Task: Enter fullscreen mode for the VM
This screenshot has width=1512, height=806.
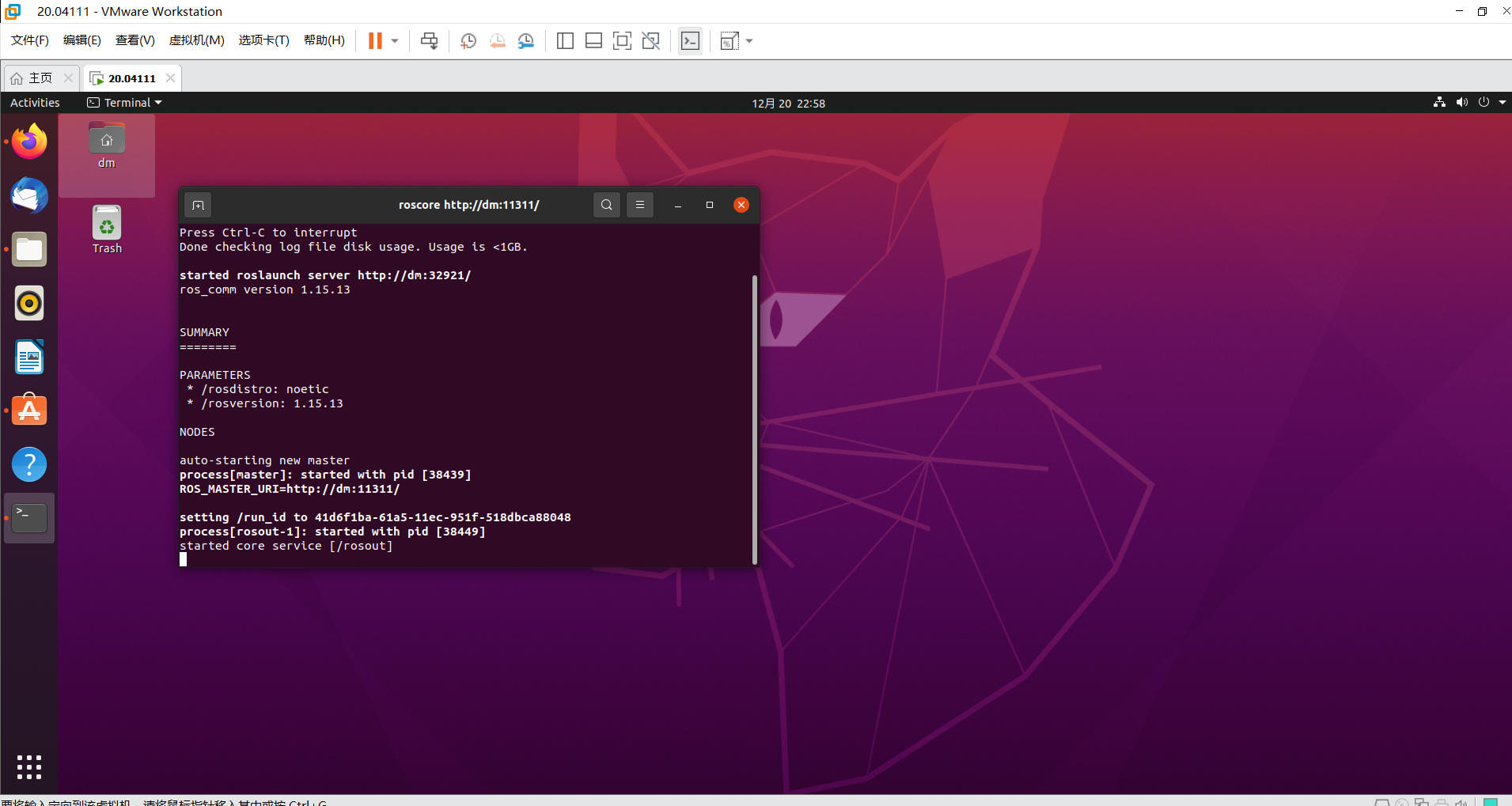Action: [623, 40]
